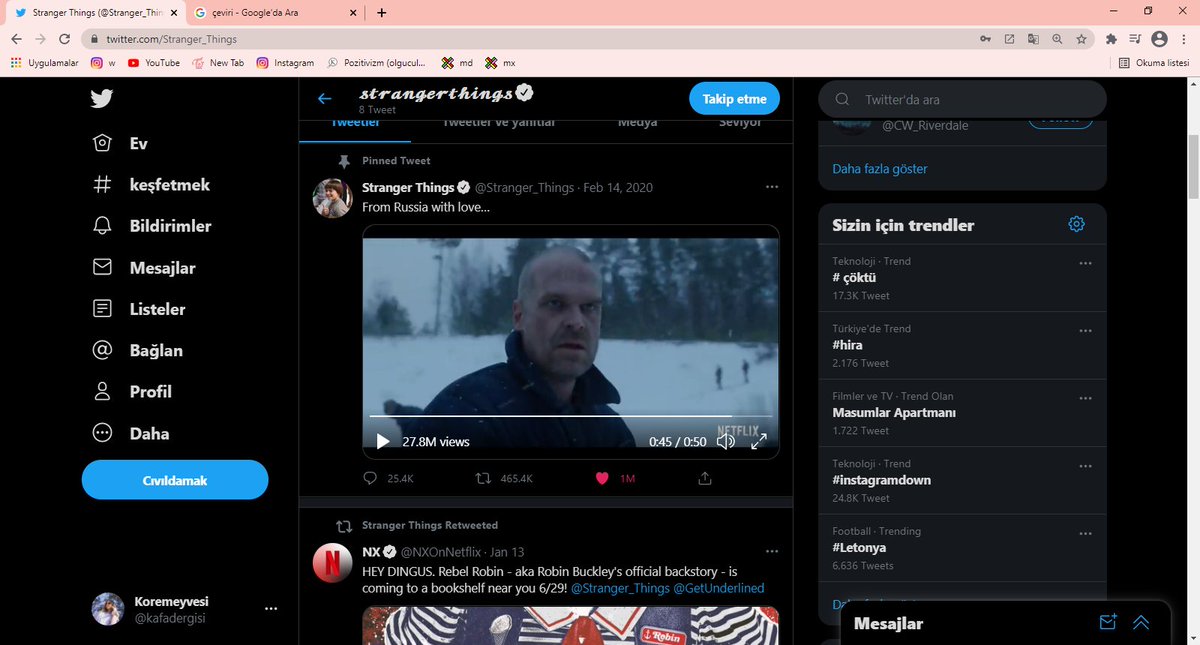Open NX tweet options menu

[x=771, y=552]
